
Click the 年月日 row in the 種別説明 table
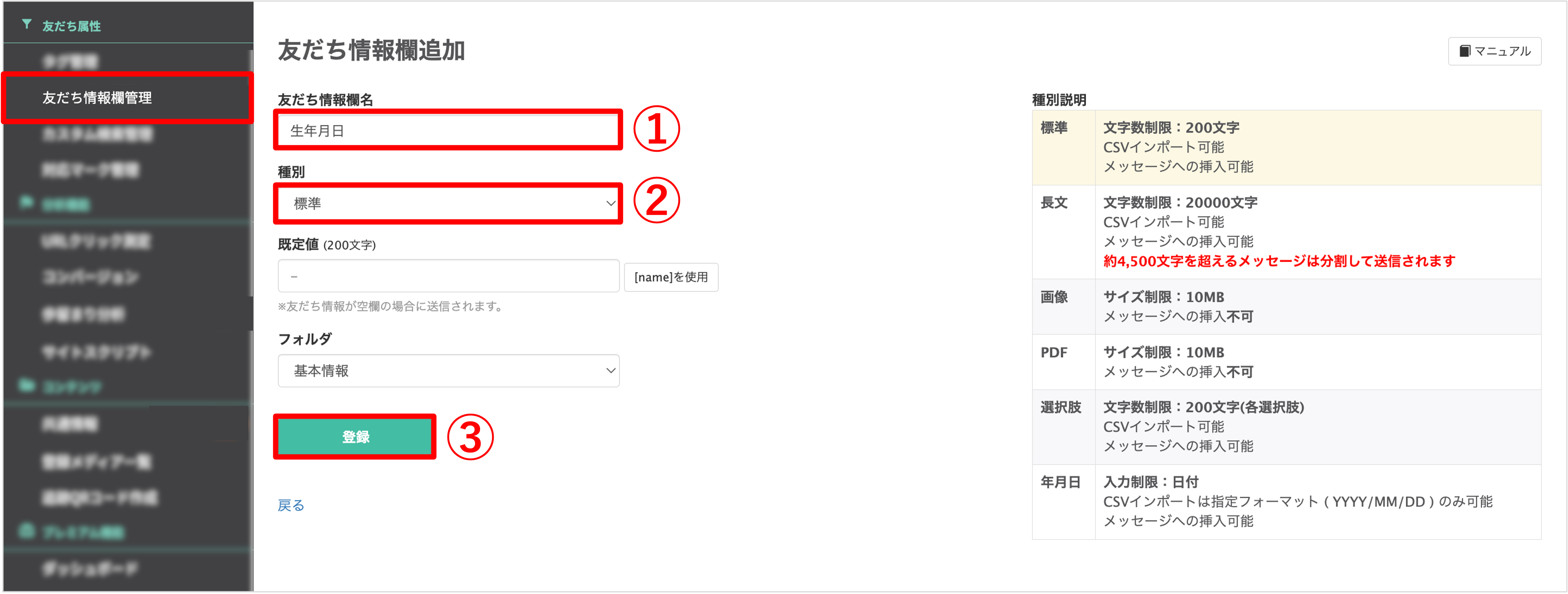pos(1286,502)
